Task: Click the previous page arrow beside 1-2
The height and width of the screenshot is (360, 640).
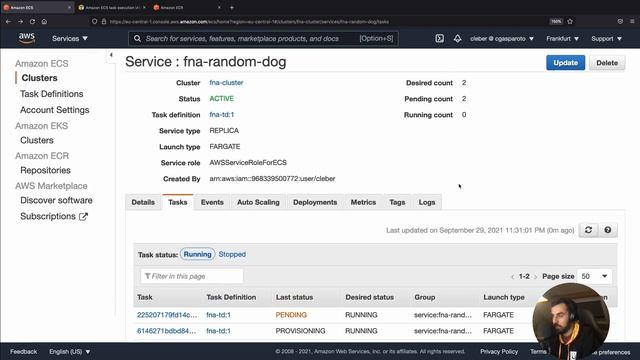Action: pos(513,277)
